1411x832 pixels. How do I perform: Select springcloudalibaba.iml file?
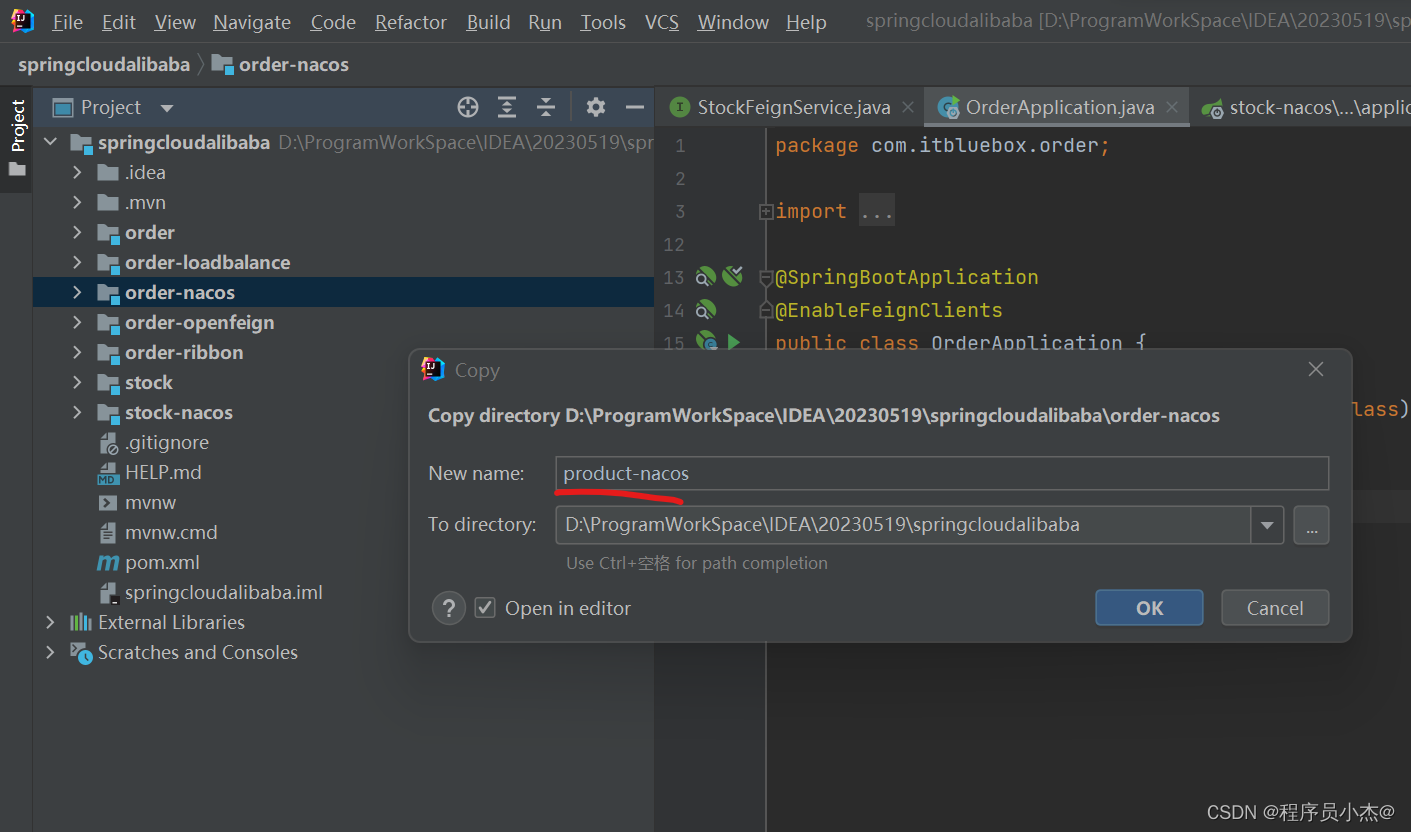click(x=223, y=592)
